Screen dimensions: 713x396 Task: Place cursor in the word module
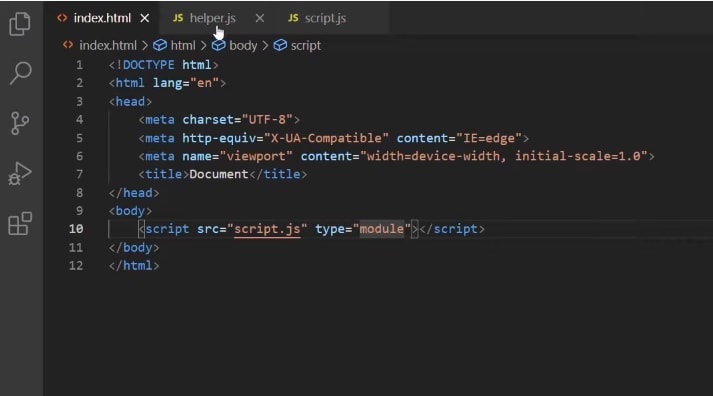[x=382, y=229]
